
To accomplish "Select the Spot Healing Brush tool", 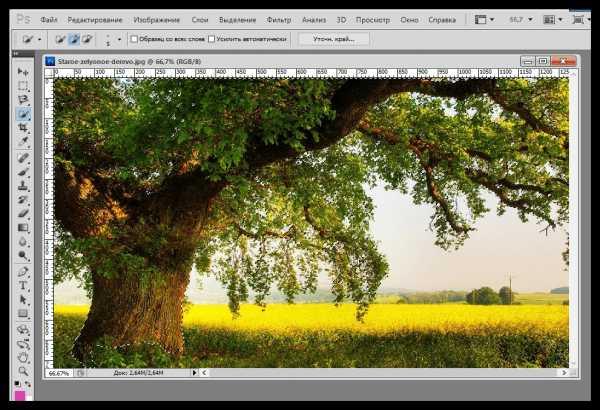I will [23, 157].
